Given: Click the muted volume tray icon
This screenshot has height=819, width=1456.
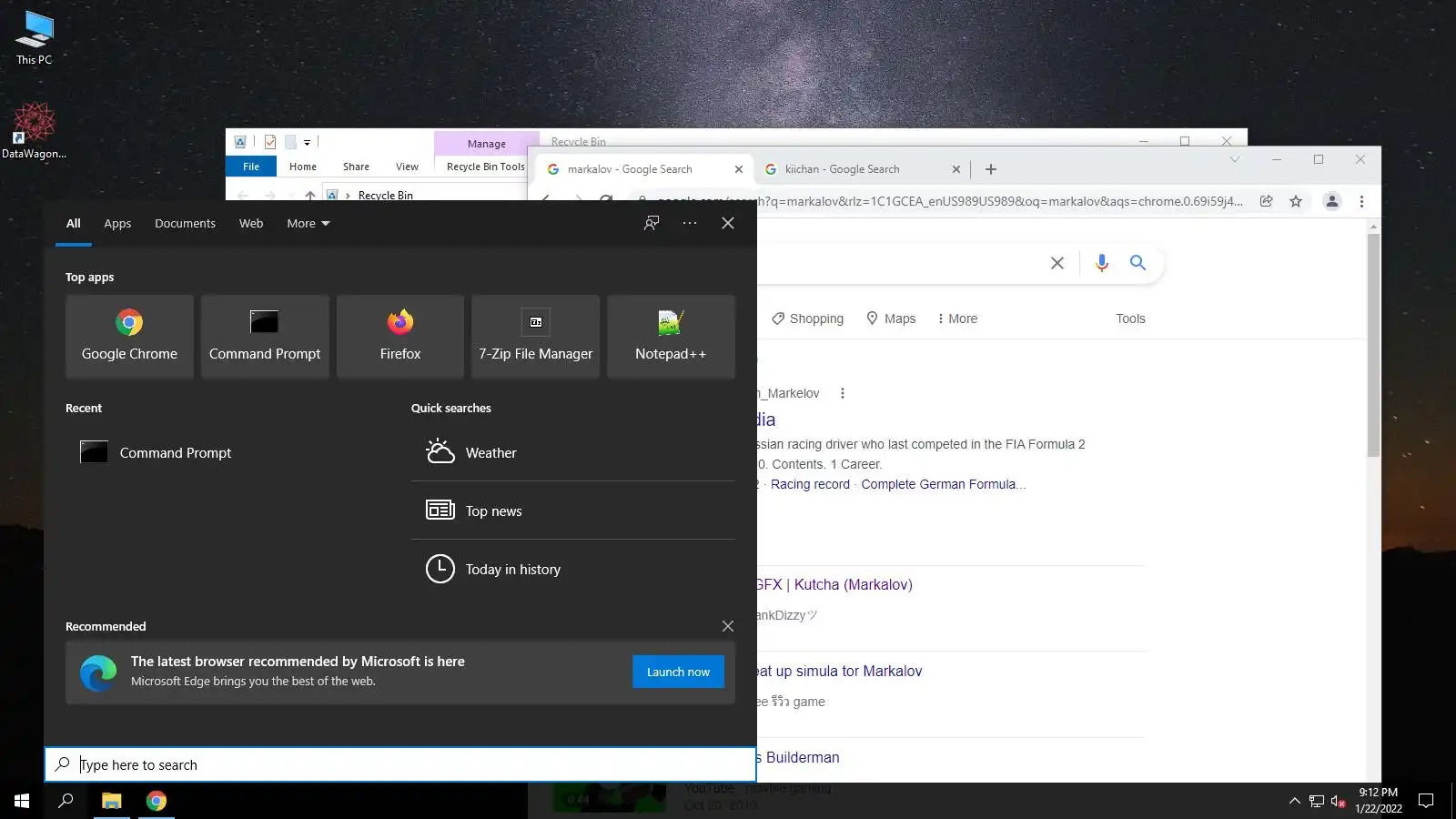Looking at the screenshot, I should (1338, 802).
